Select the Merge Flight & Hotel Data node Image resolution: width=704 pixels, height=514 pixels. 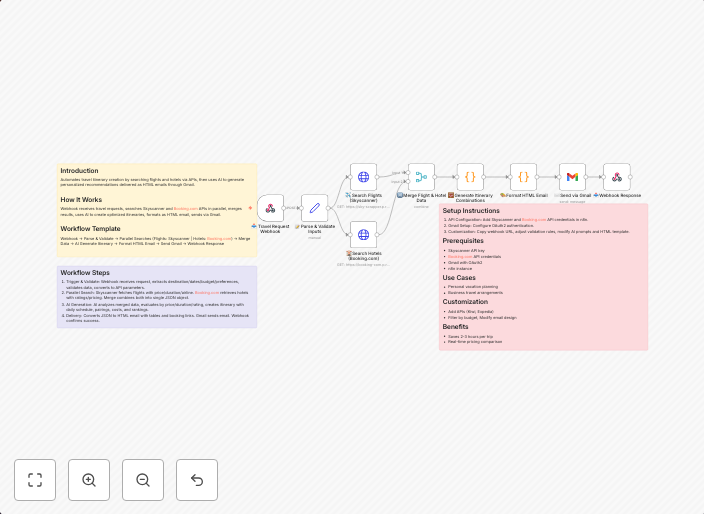(x=421, y=177)
